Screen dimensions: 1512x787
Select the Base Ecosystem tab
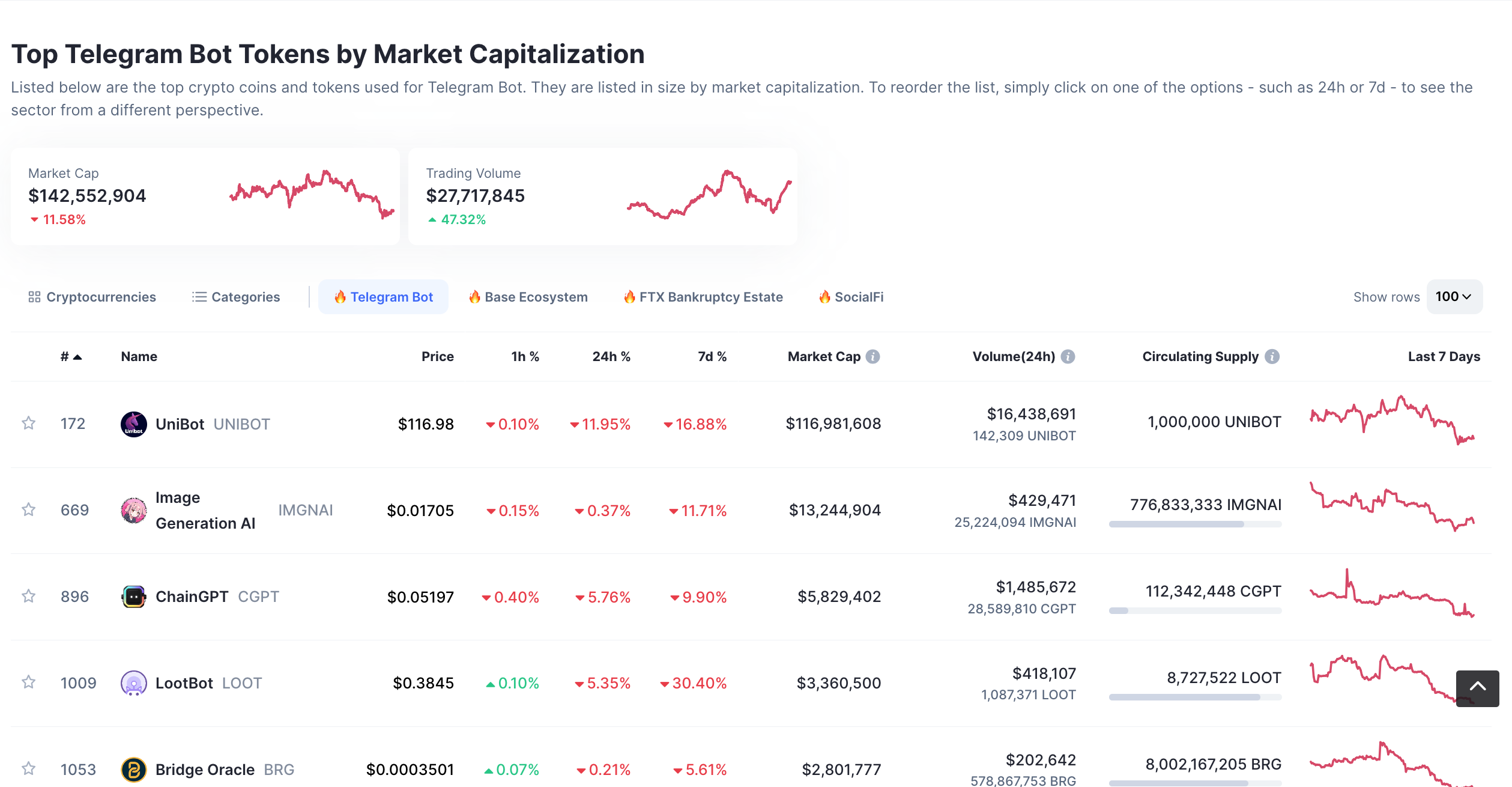pyautogui.click(x=528, y=297)
